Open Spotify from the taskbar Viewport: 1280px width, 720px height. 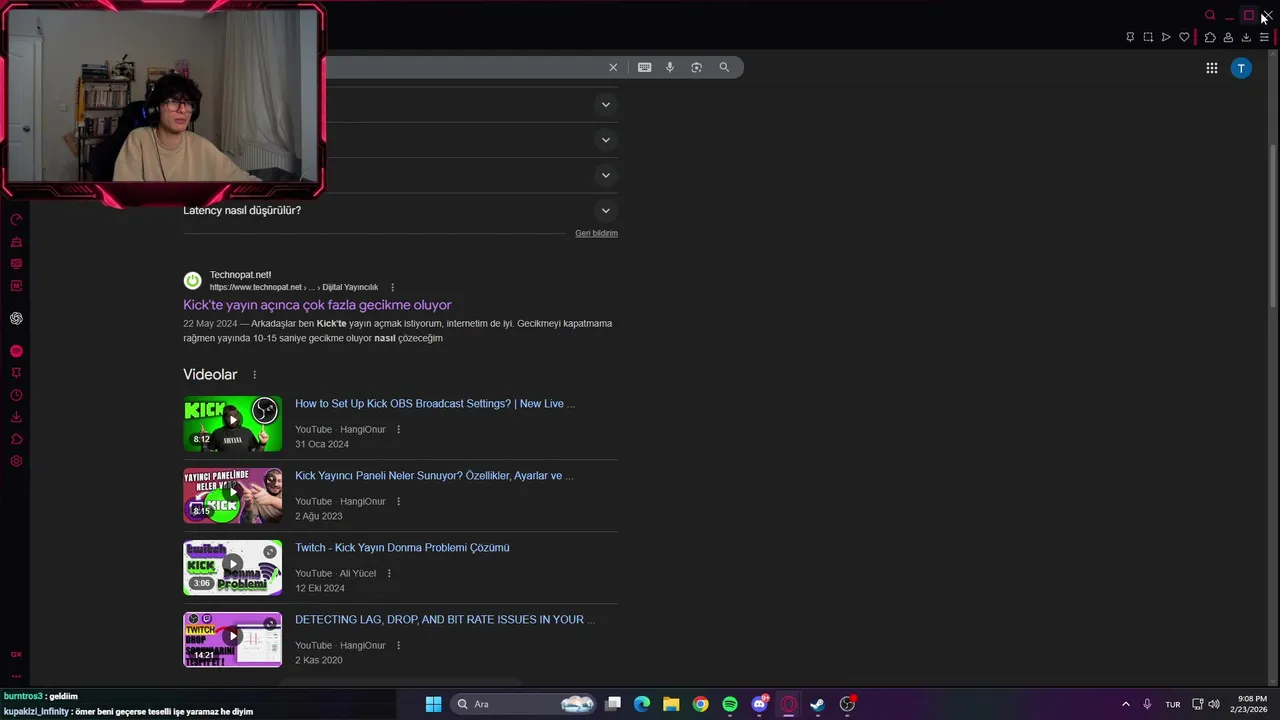click(x=730, y=704)
